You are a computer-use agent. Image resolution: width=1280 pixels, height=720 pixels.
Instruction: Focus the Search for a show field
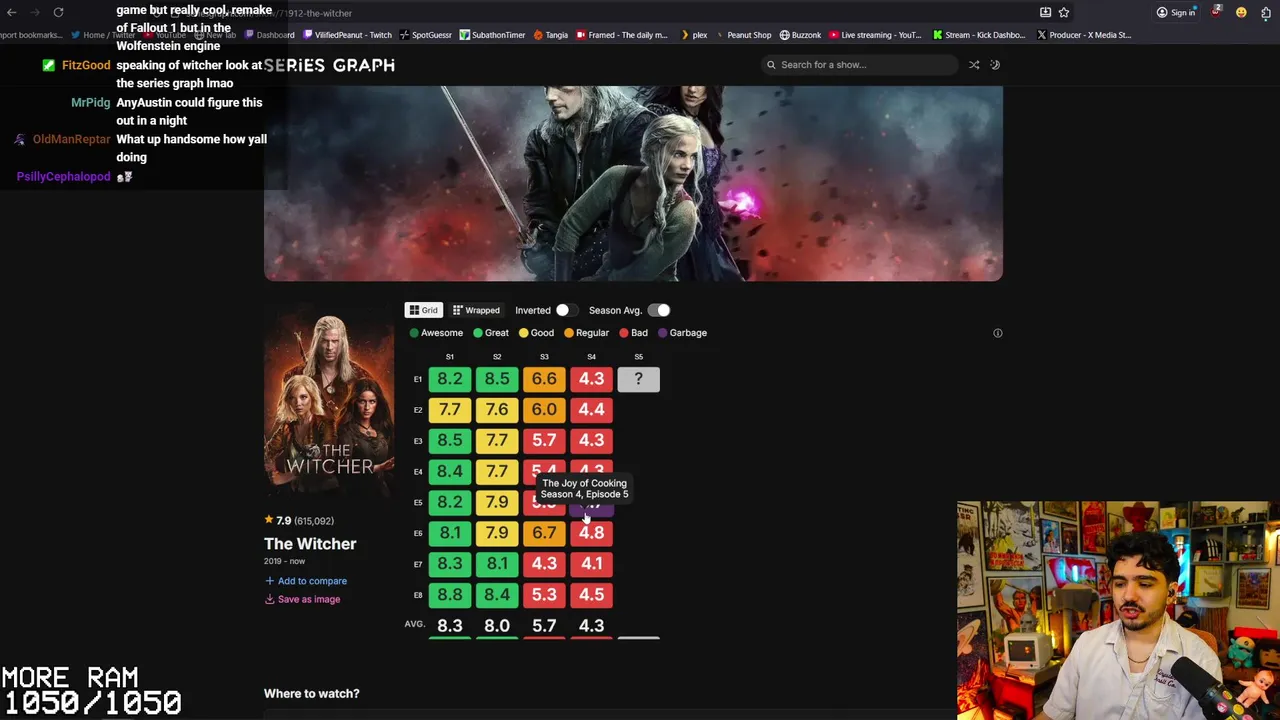pyautogui.click(x=859, y=65)
